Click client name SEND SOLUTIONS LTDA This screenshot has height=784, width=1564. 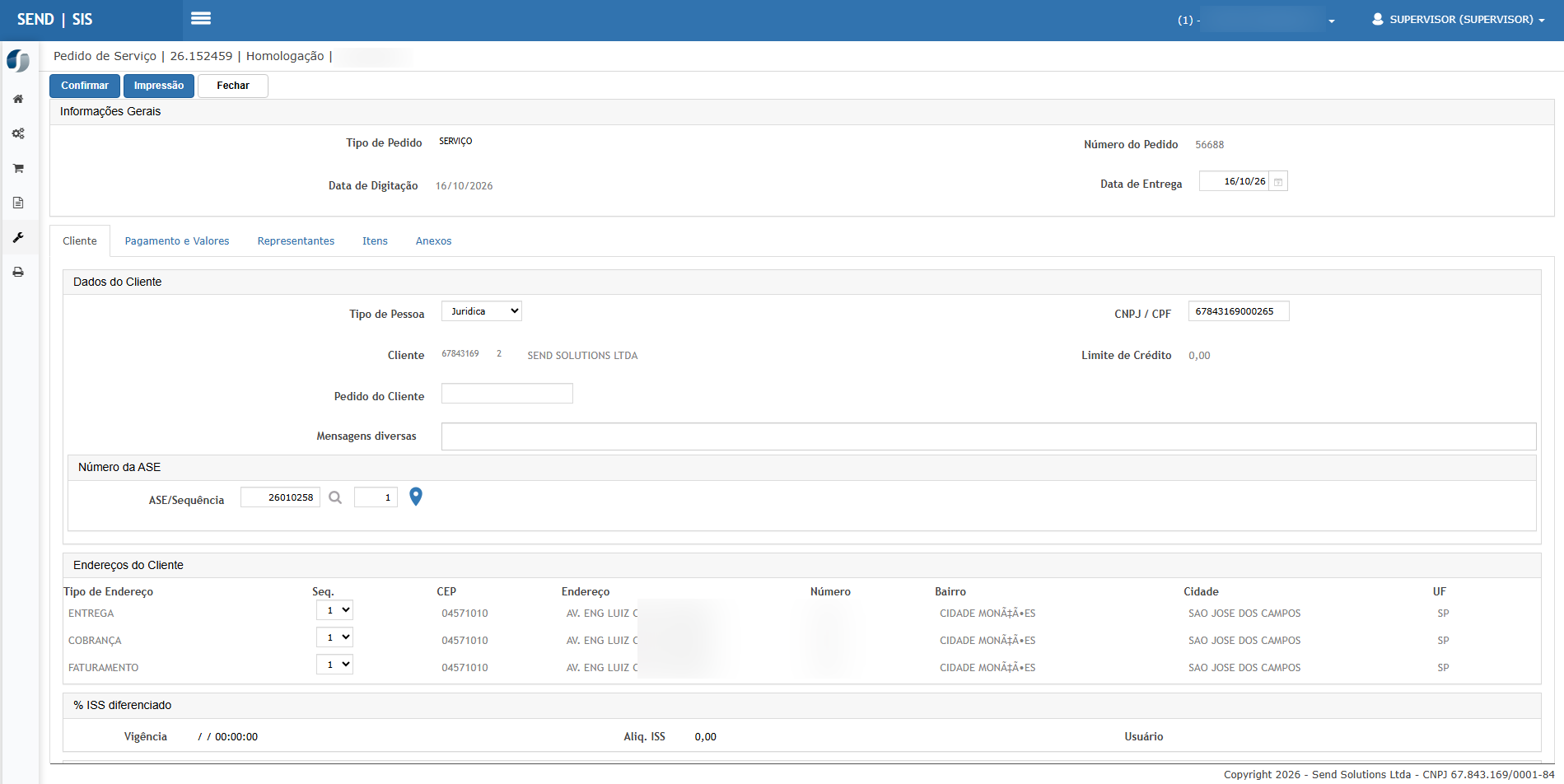pyautogui.click(x=582, y=356)
